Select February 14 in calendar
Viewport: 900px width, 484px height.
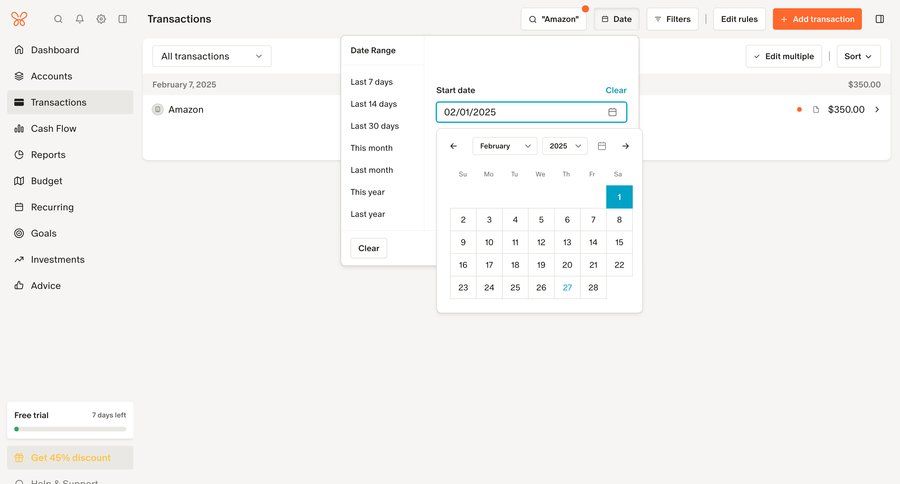(593, 242)
